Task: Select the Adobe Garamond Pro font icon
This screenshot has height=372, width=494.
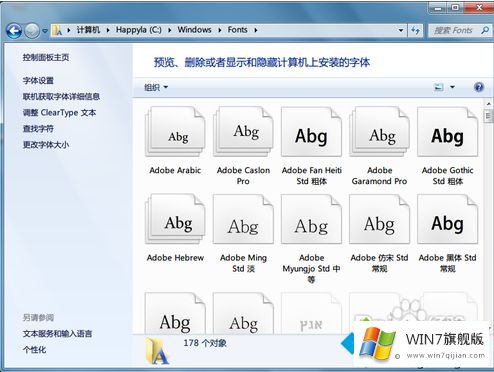Action: 379,132
